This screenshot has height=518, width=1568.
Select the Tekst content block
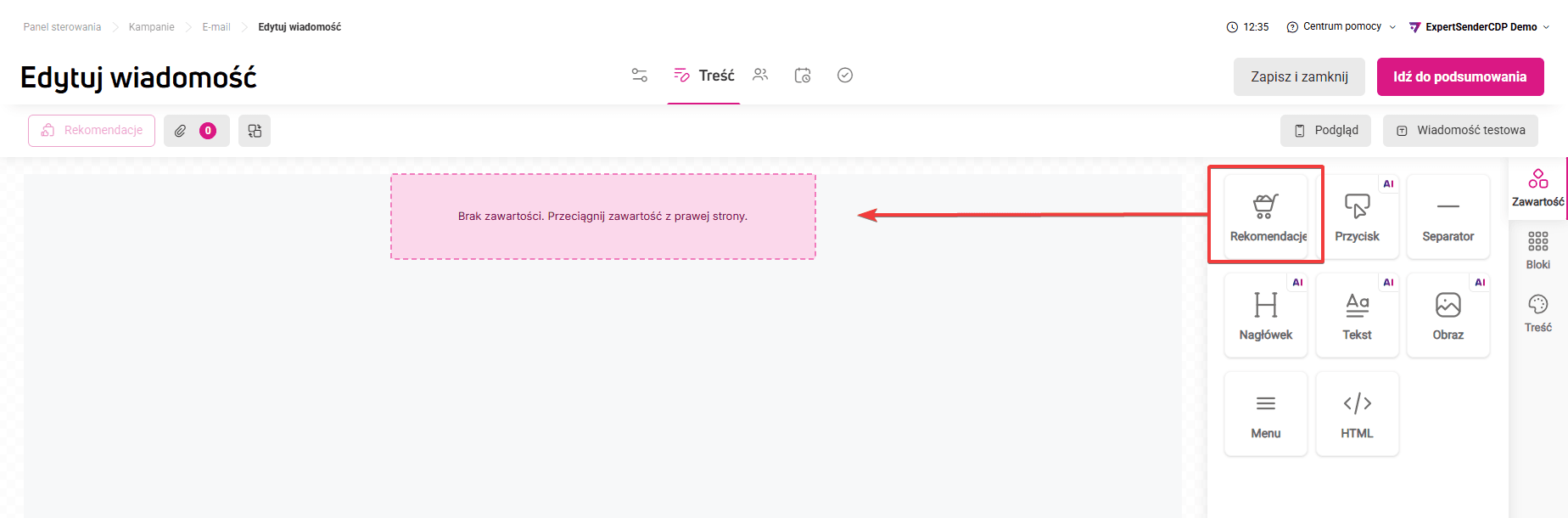(1357, 315)
